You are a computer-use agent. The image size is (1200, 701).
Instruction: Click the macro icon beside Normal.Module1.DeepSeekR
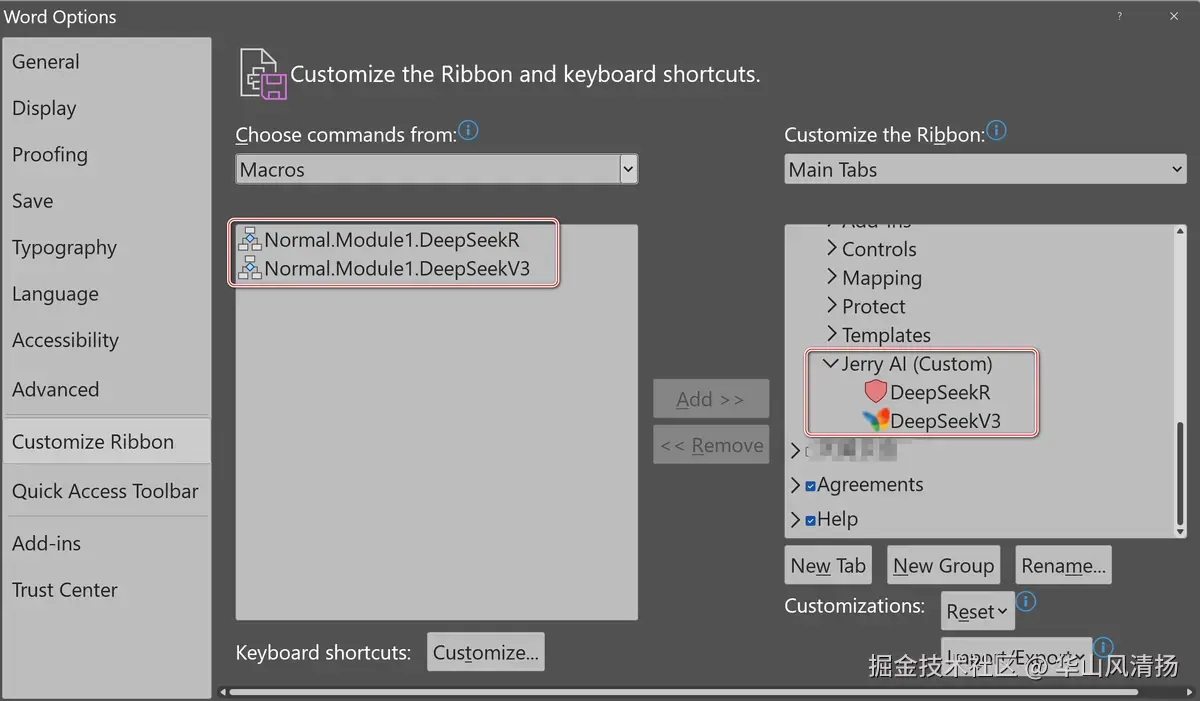(250, 240)
